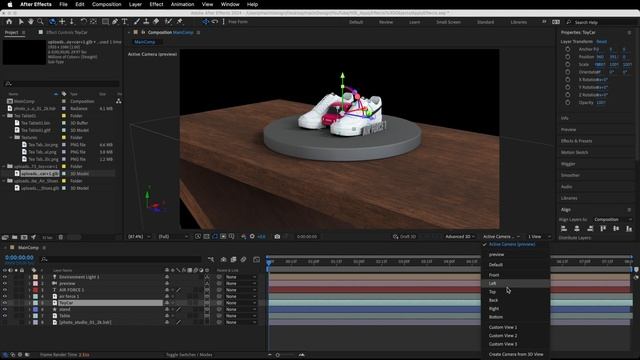Screen dimensions: 640x360
Task: Select the Rotation tool
Action: pyautogui.click(x=83, y=22)
